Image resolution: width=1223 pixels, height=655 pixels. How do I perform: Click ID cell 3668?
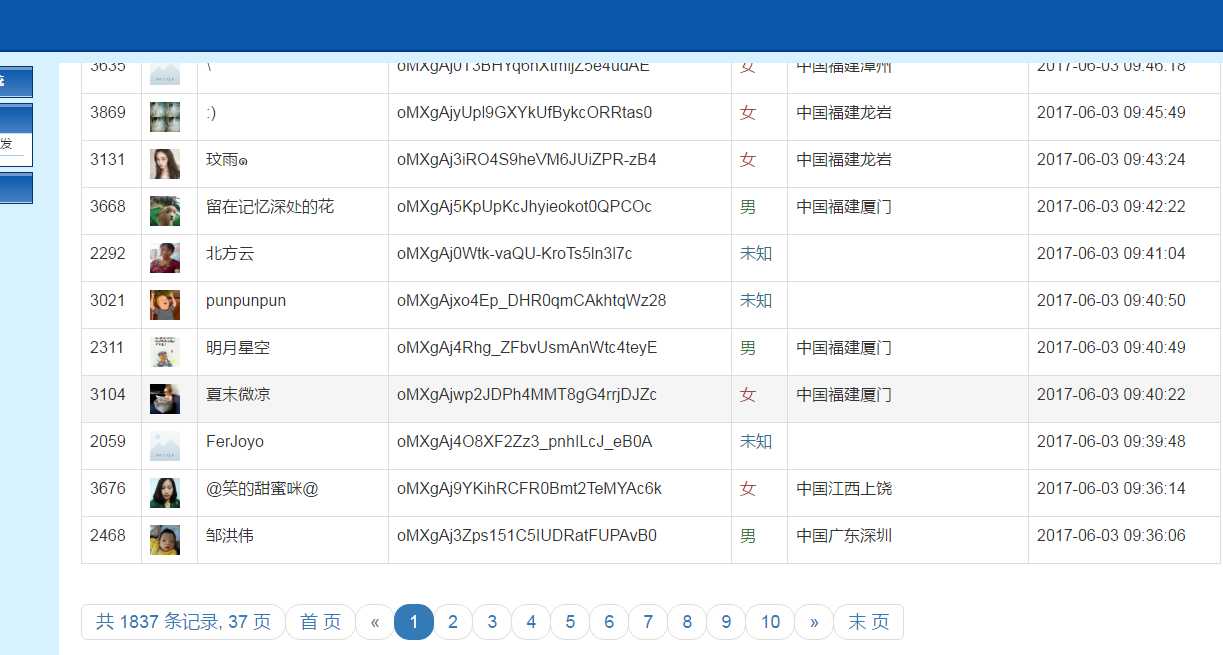pos(108,206)
